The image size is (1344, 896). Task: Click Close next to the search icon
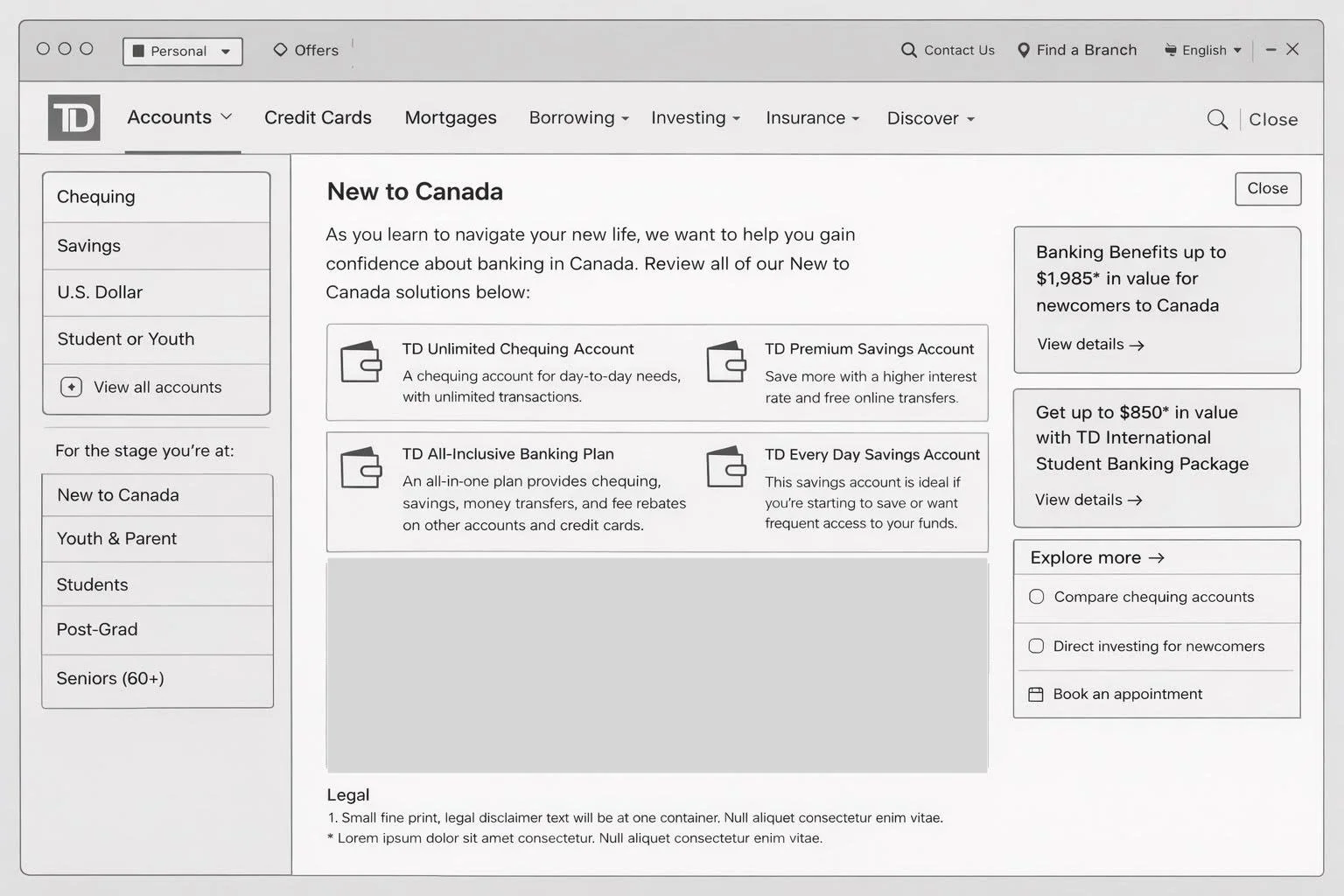(1273, 119)
